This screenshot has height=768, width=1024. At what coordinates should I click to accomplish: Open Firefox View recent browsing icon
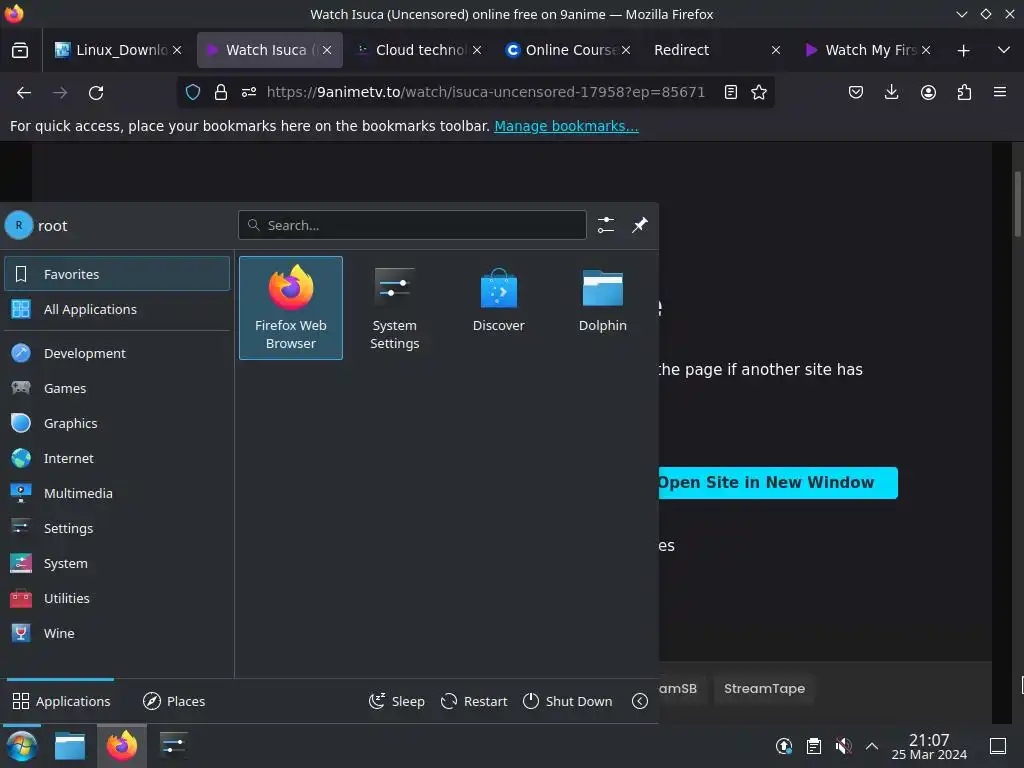point(20,50)
